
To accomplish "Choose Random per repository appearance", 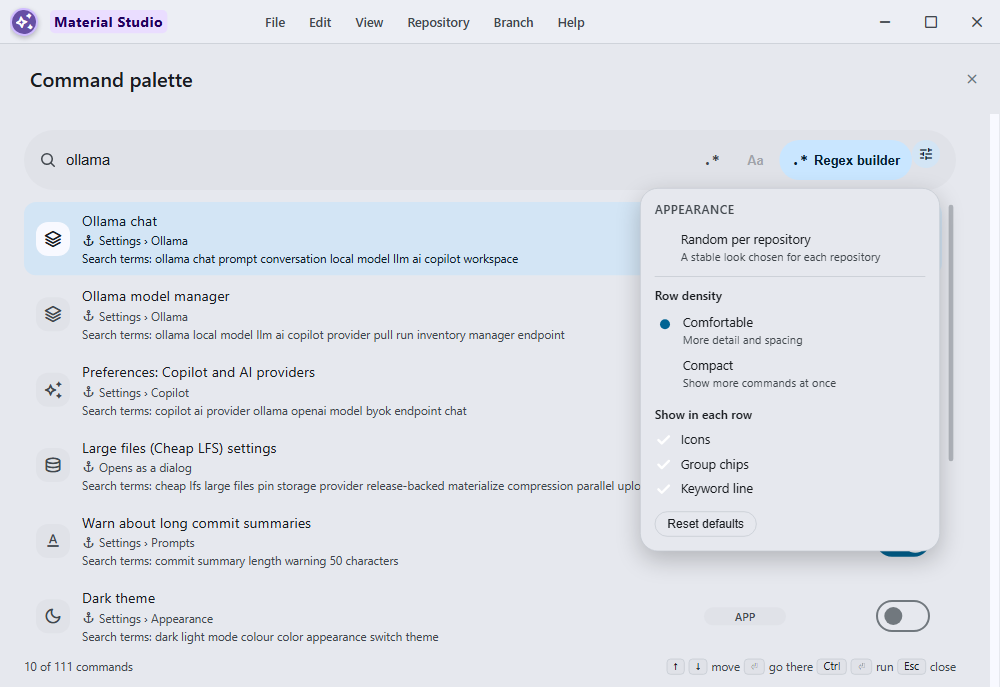I will point(790,247).
